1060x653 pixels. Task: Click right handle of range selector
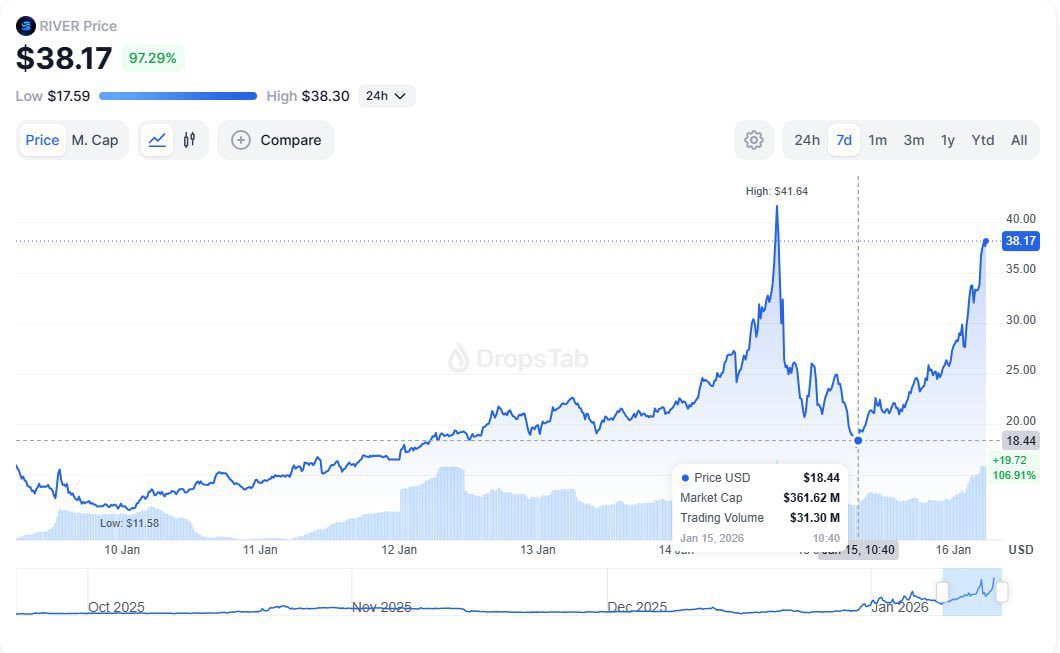click(x=1001, y=592)
